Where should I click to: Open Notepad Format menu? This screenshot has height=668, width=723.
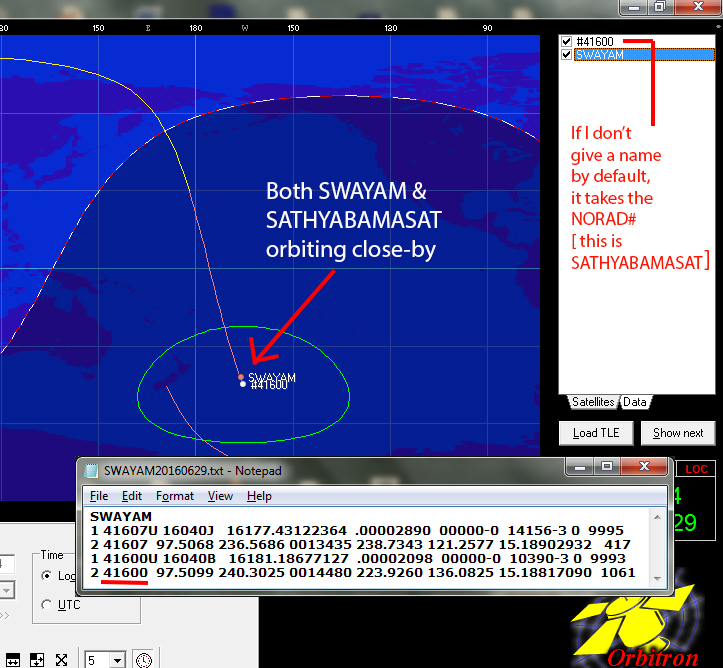[x=175, y=496]
